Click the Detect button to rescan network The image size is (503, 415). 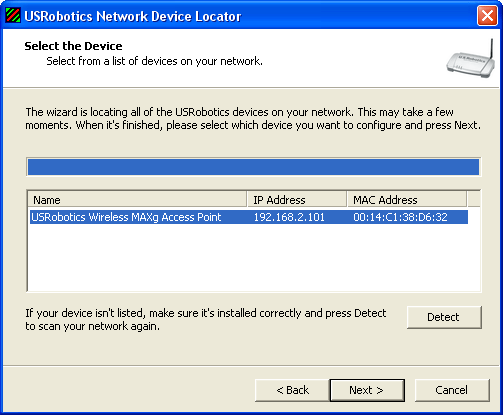pyautogui.click(x=444, y=317)
